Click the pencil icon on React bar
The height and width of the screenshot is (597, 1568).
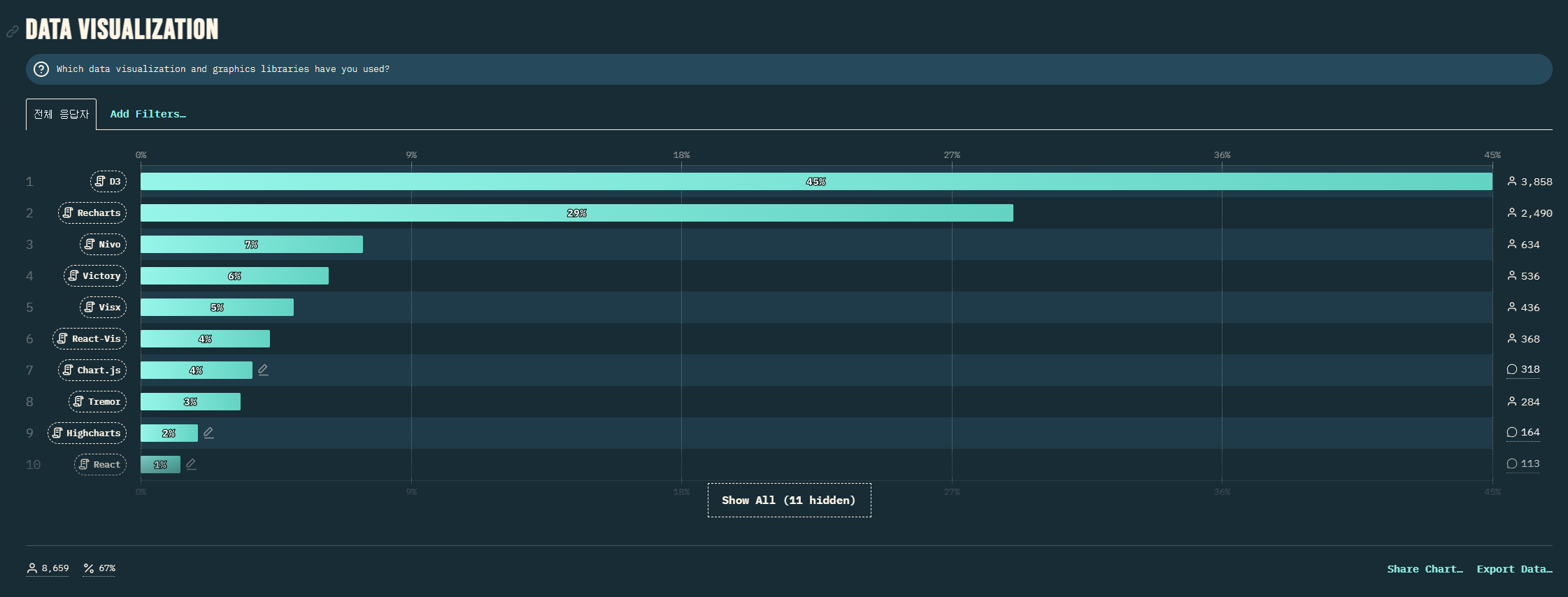point(191,464)
